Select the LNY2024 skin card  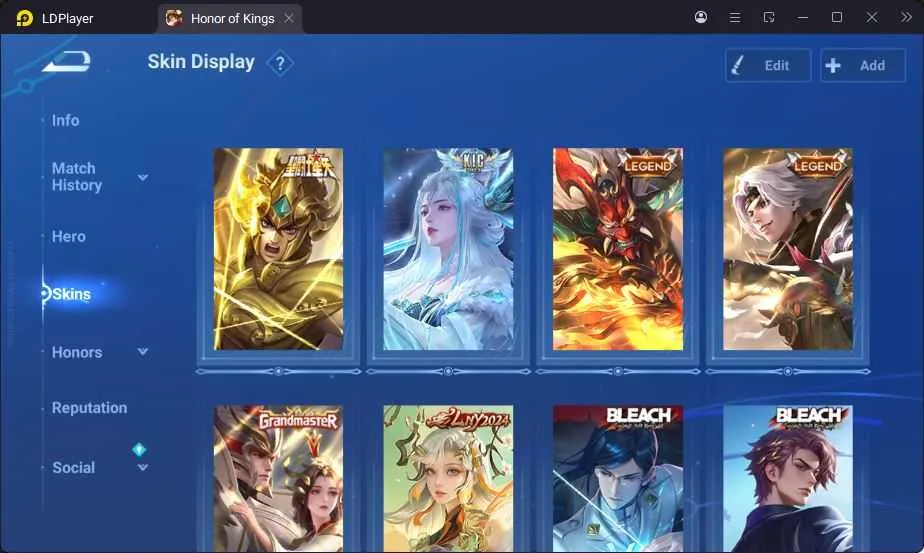pyautogui.click(x=448, y=479)
